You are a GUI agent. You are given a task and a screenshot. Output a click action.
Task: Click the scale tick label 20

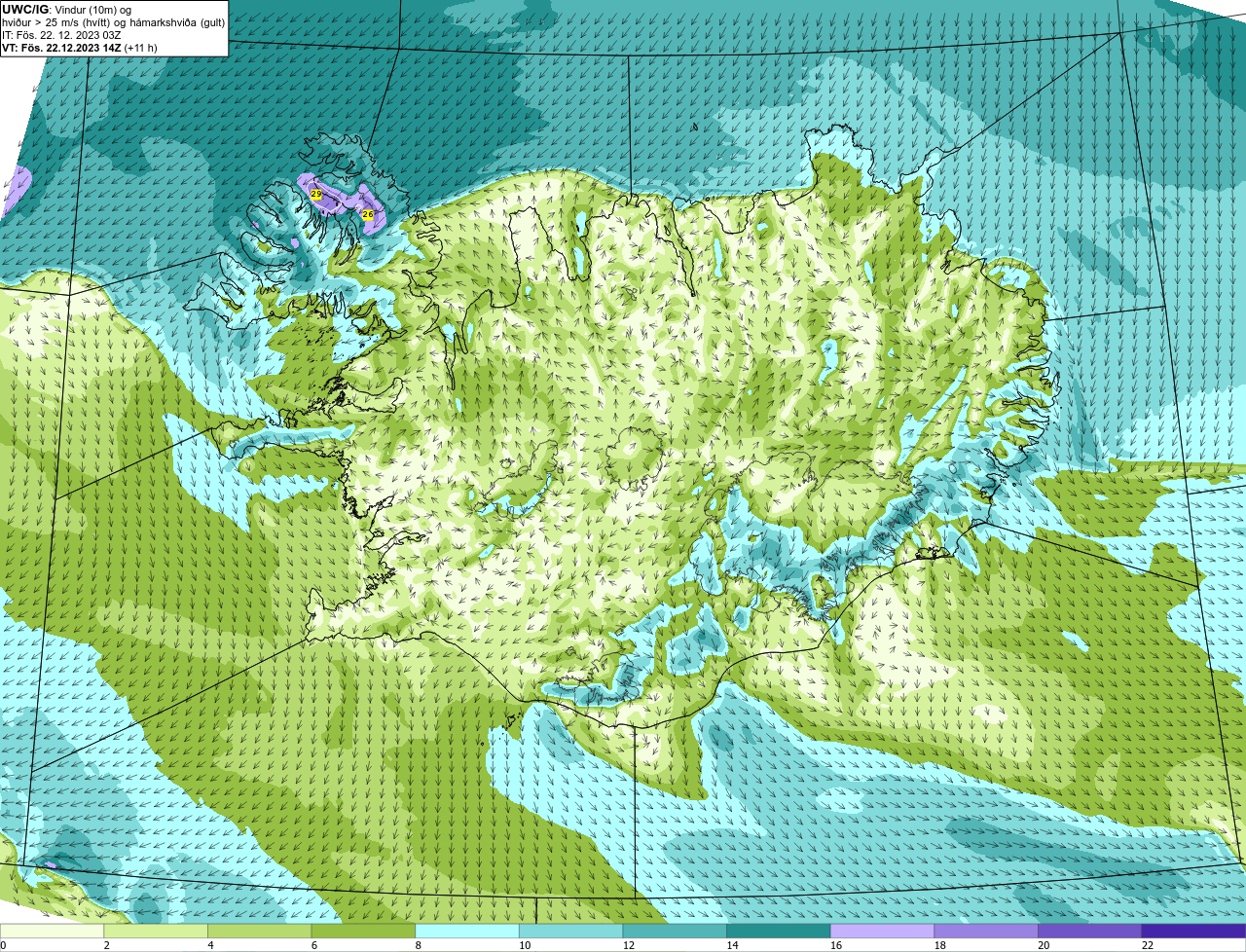(x=1044, y=945)
